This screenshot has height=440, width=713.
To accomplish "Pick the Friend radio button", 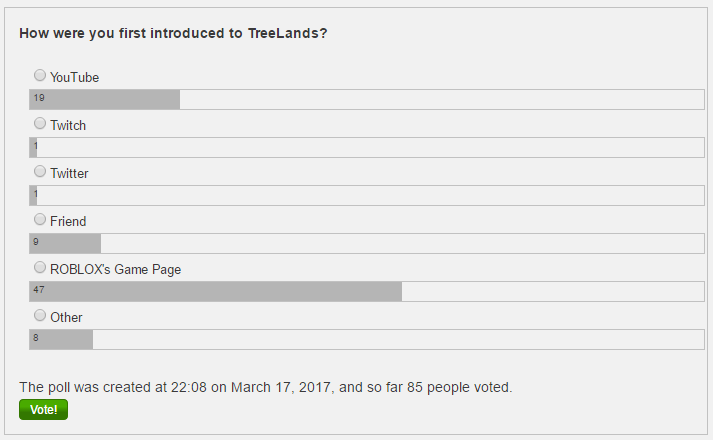I will (x=40, y=219).
